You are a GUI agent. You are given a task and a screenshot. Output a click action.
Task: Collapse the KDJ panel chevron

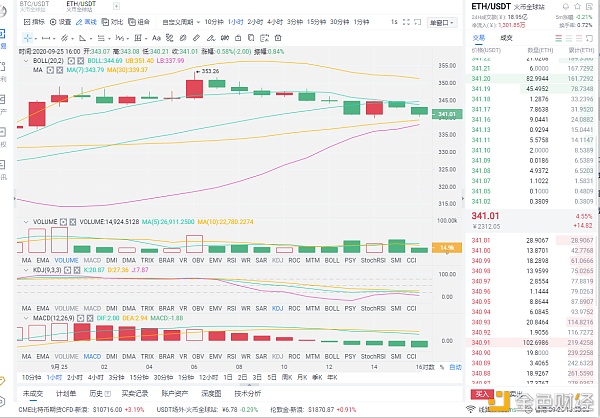point(26,270)
